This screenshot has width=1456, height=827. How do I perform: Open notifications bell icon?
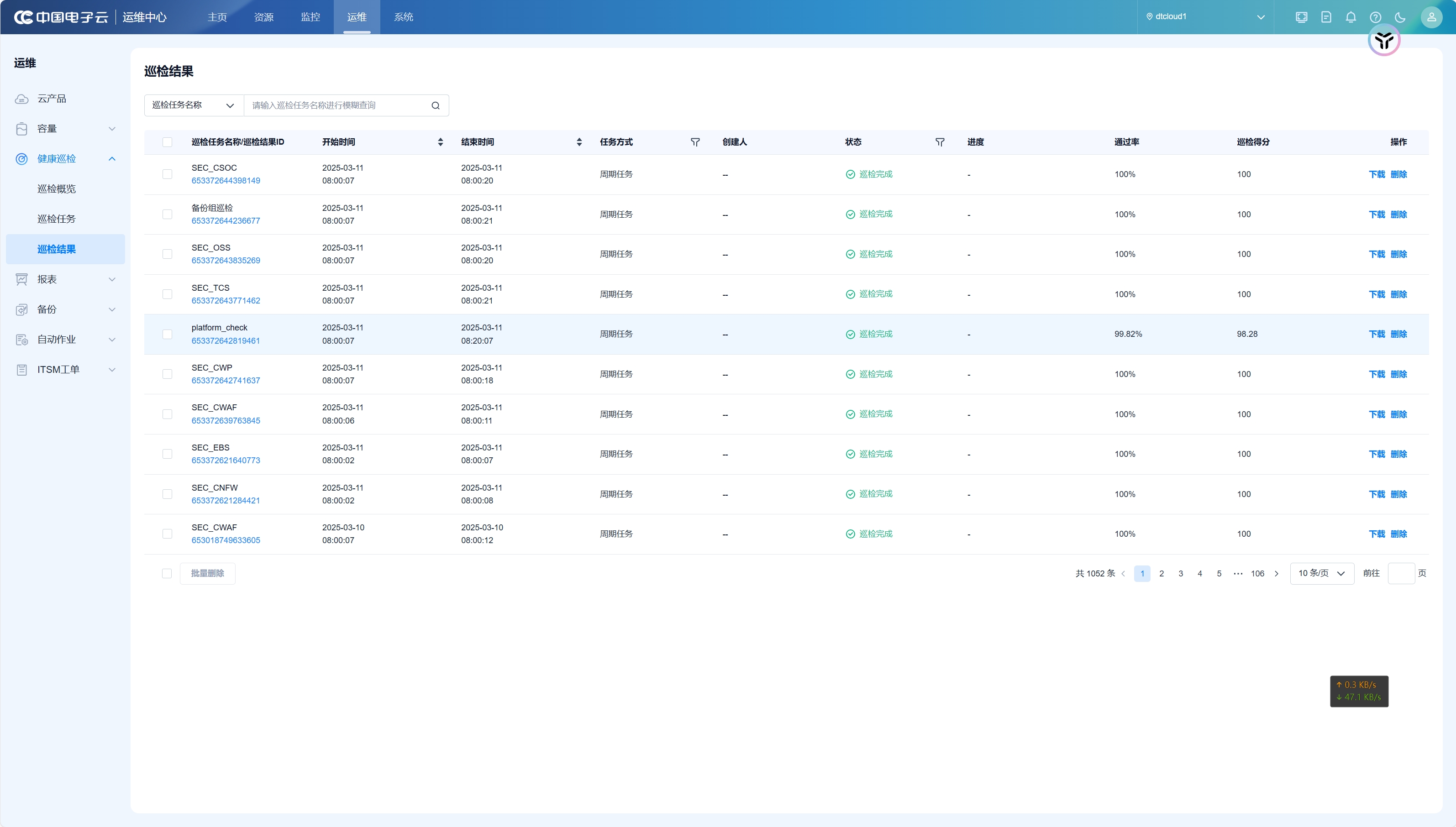tap(1351, 17)
